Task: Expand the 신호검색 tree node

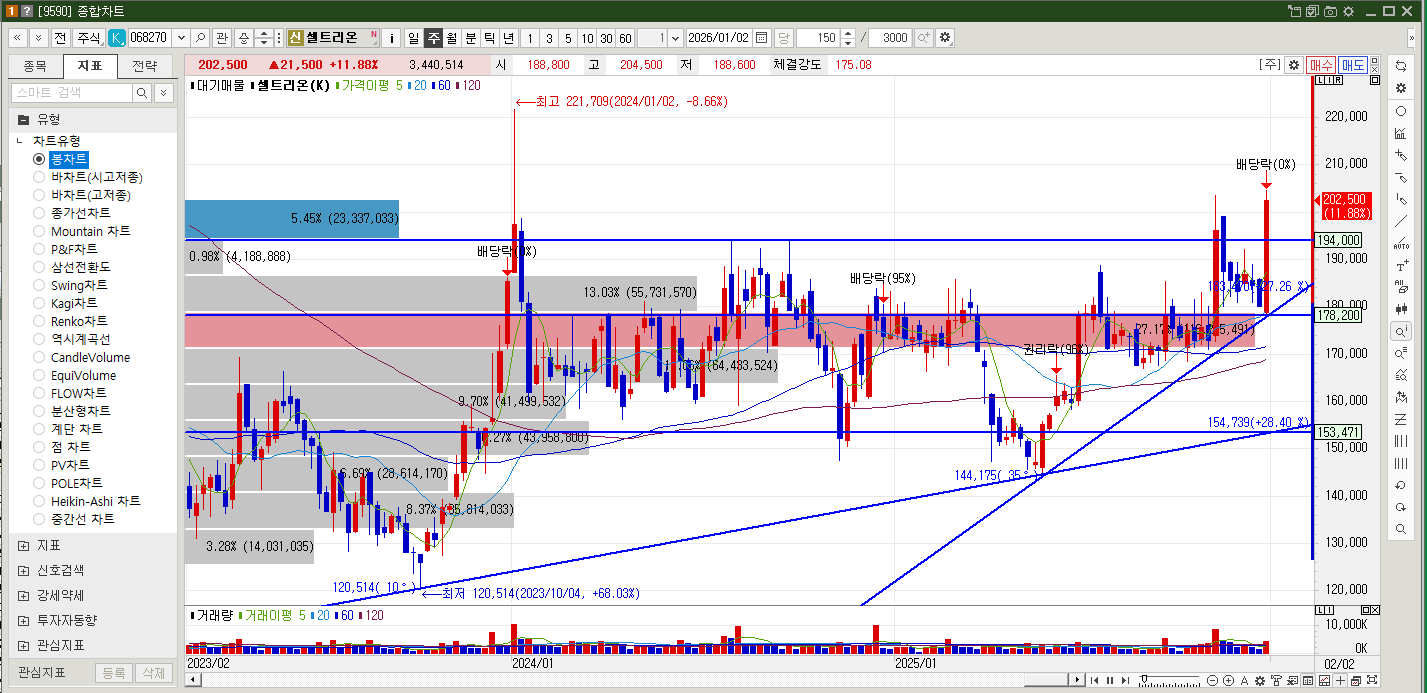Action: (x=23, y=570)
